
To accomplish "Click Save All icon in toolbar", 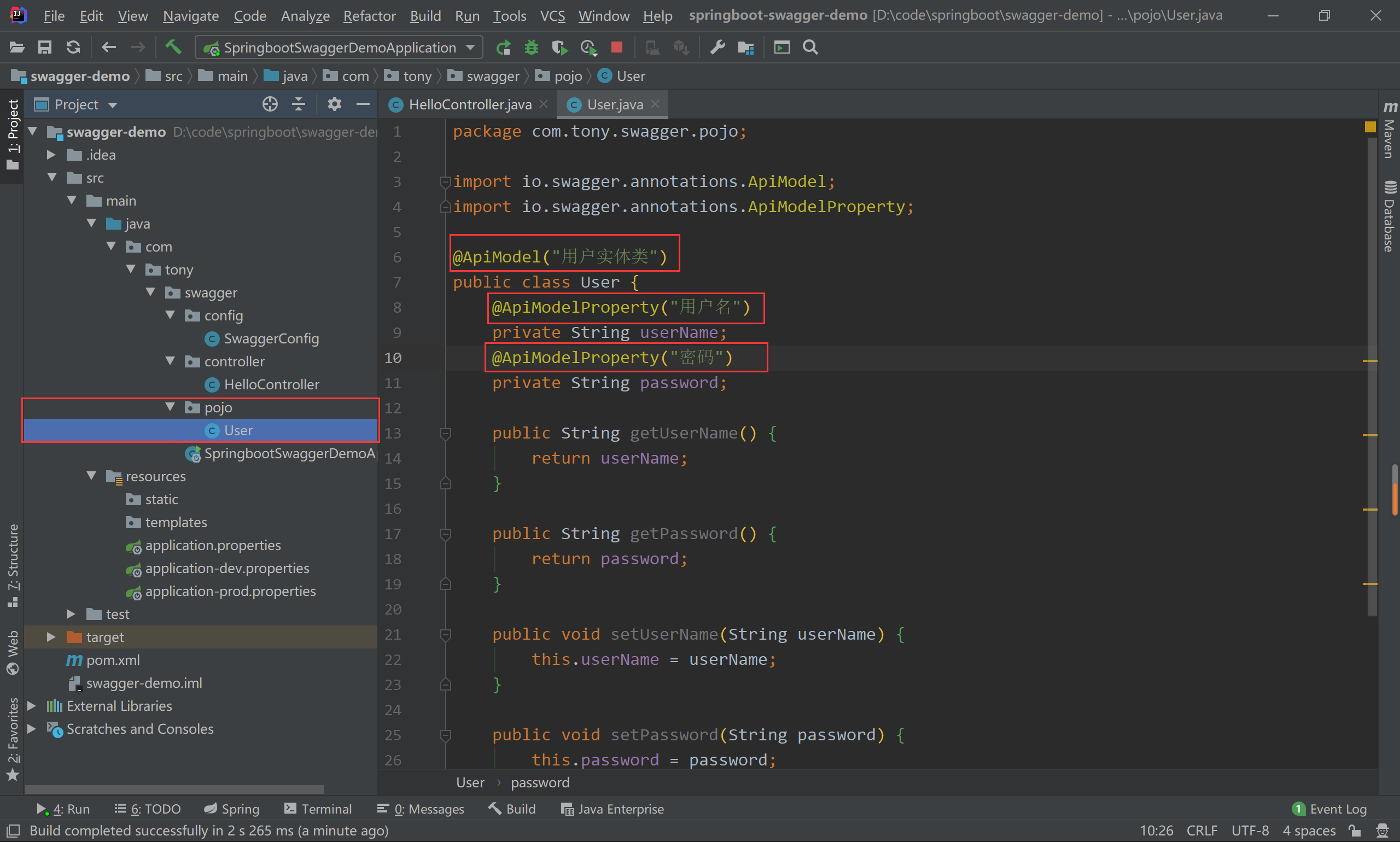I will point(45,47).
